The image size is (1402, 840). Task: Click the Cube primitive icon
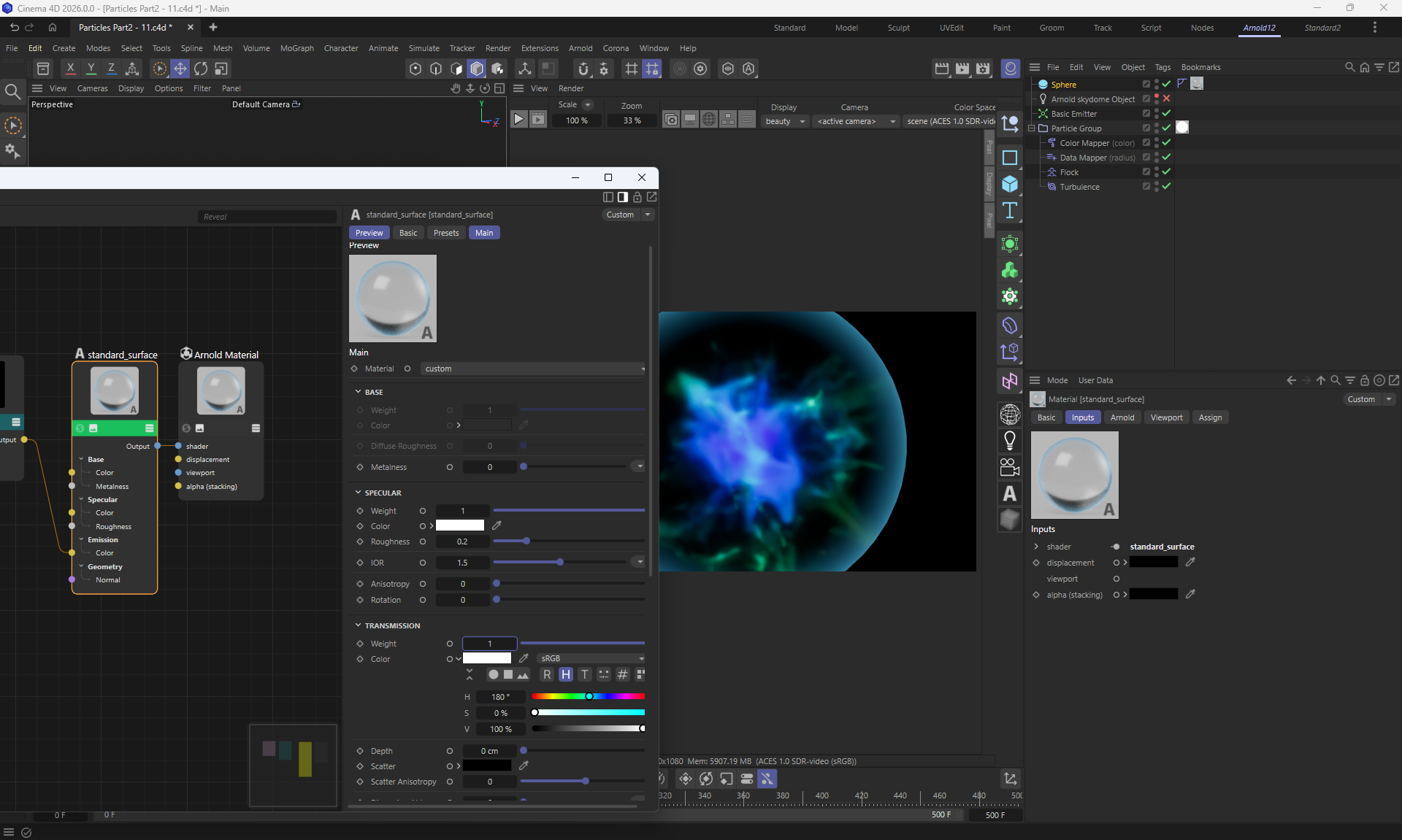tap(1010, 184)
